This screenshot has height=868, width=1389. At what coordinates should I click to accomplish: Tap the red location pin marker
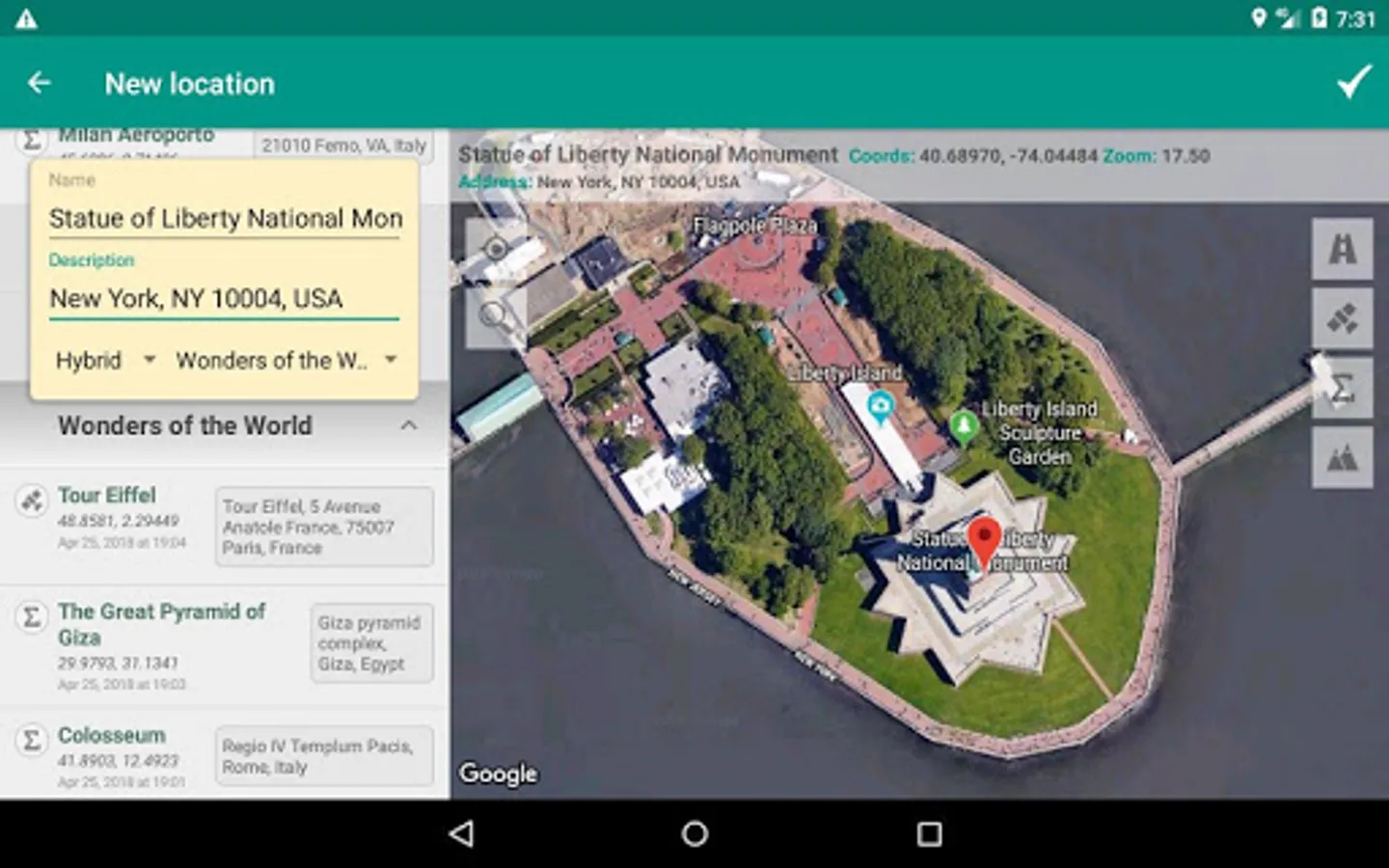coord(984,542)
